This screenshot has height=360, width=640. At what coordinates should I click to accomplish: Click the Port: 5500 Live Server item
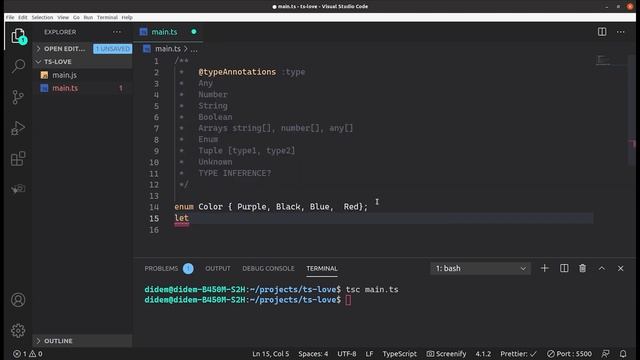(x=569, y=354)
